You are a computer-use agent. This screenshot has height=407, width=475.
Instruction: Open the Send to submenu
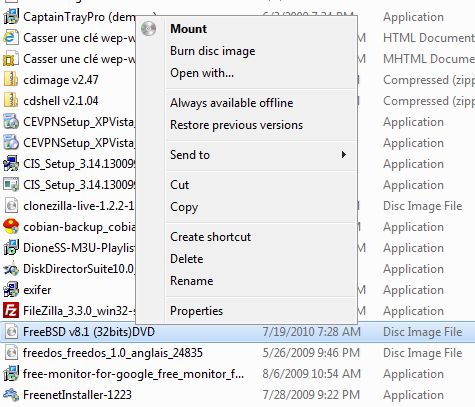pos(190,155)
